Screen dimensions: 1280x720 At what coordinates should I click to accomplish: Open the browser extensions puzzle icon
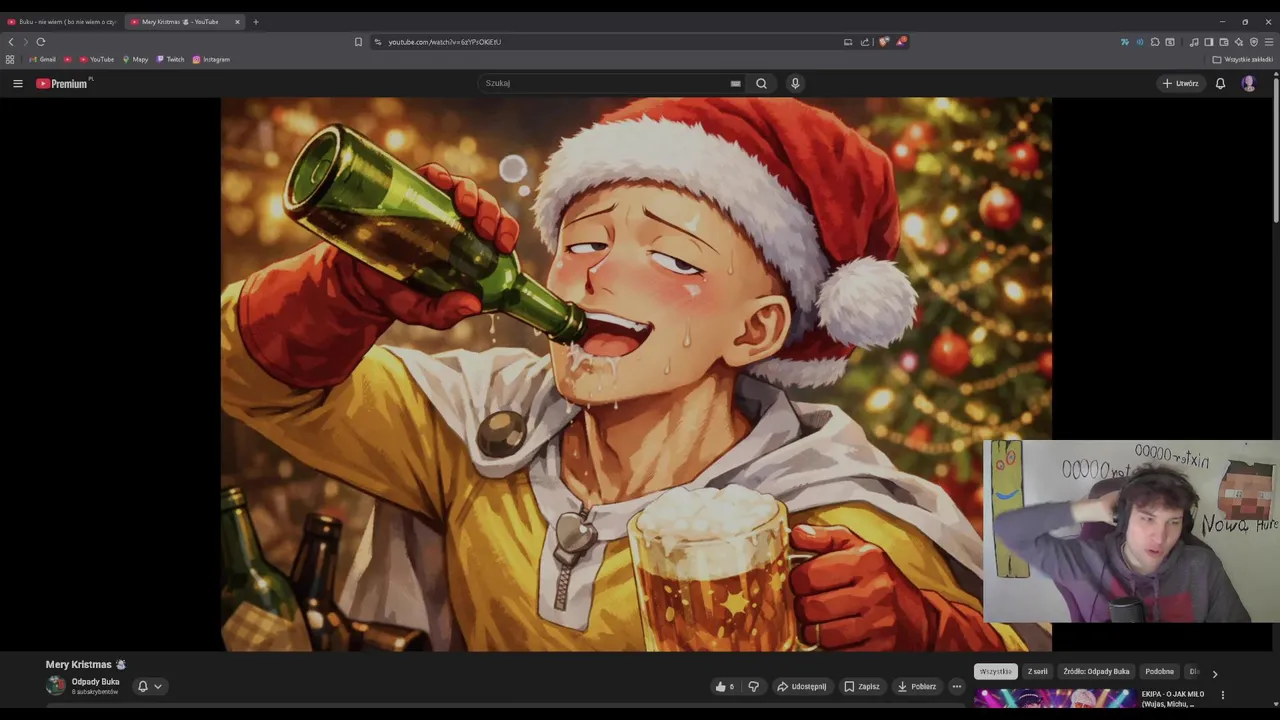(x=1155, y=42)
